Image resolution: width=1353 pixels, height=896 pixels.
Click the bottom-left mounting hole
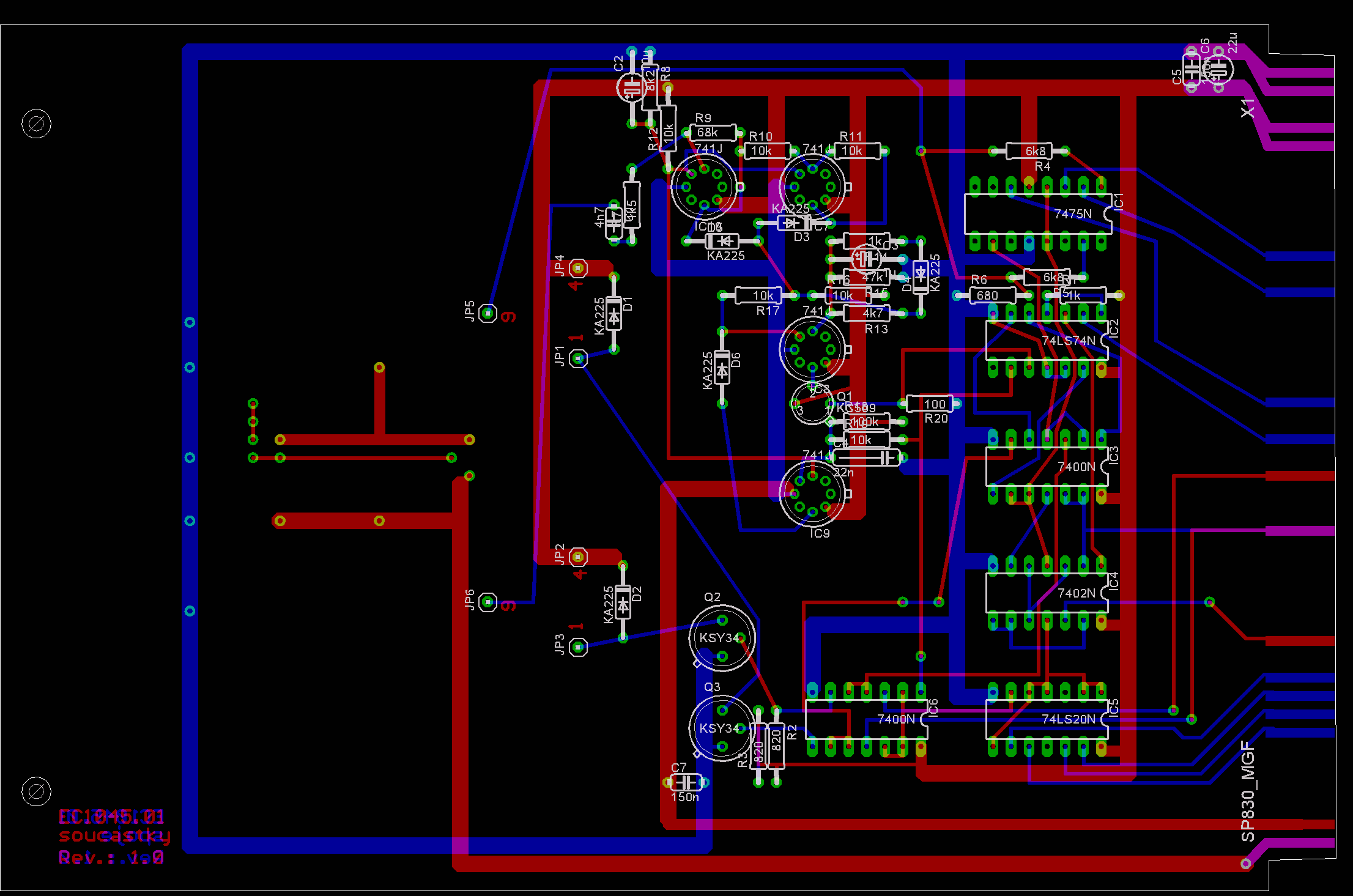coord(36,791)
